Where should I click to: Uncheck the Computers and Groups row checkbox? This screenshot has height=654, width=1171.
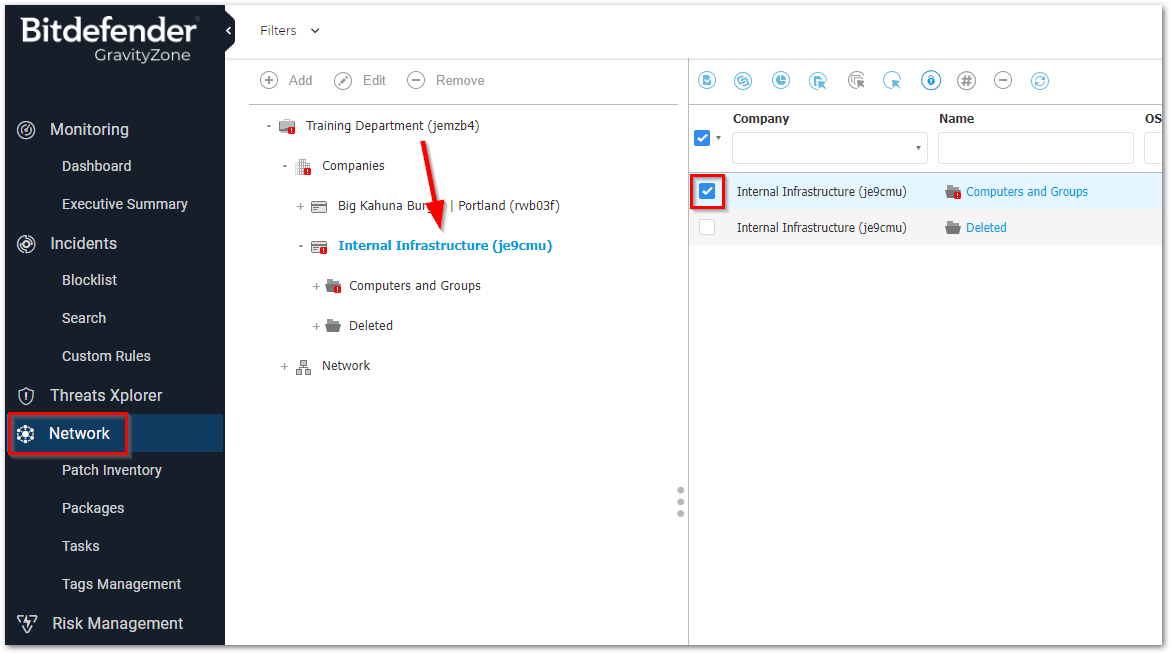tap(708, 191)
